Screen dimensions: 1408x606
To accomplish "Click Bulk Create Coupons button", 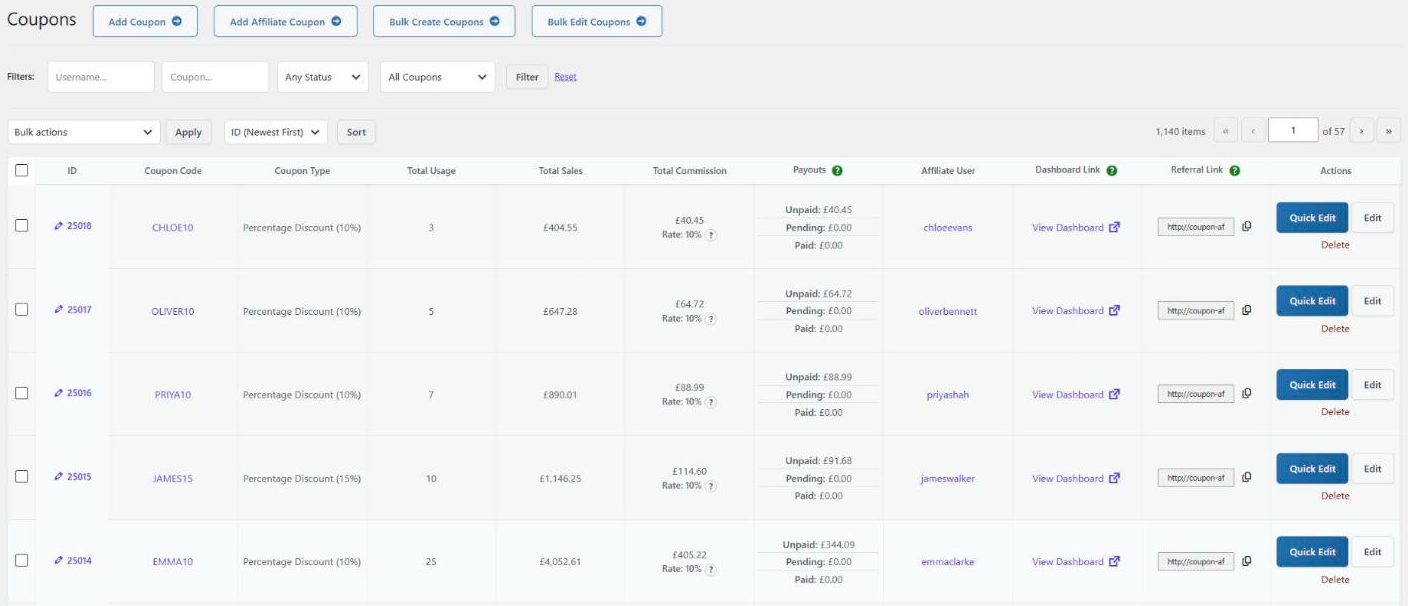I will pos(444,21).
